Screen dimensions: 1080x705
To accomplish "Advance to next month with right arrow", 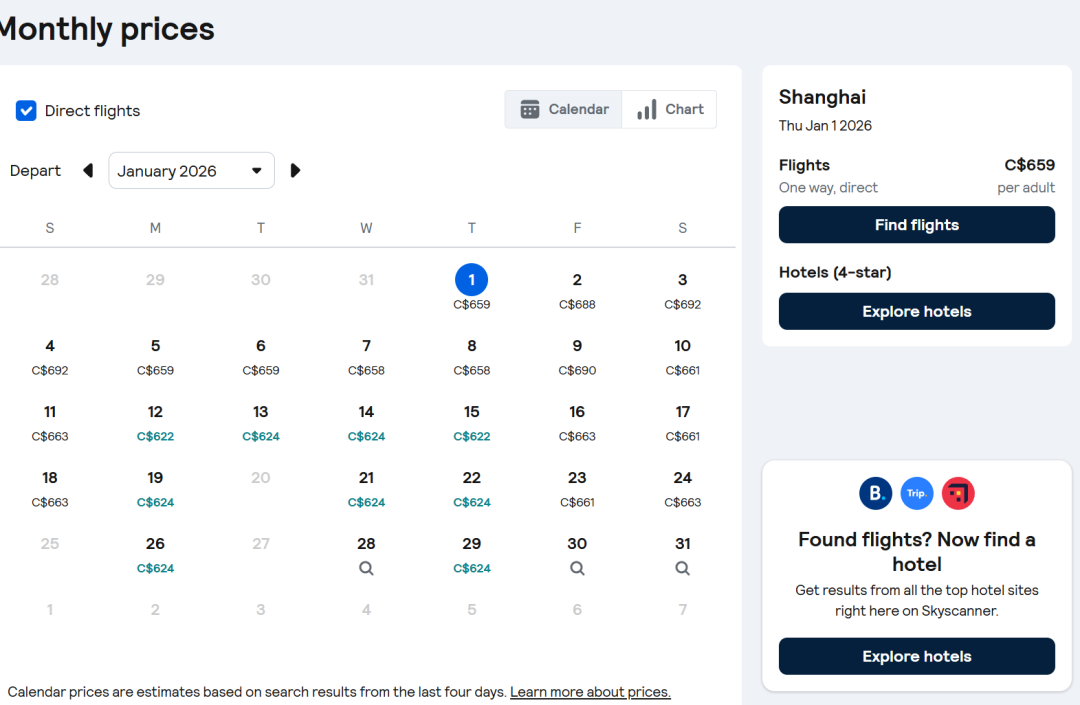I will [295, 171].
